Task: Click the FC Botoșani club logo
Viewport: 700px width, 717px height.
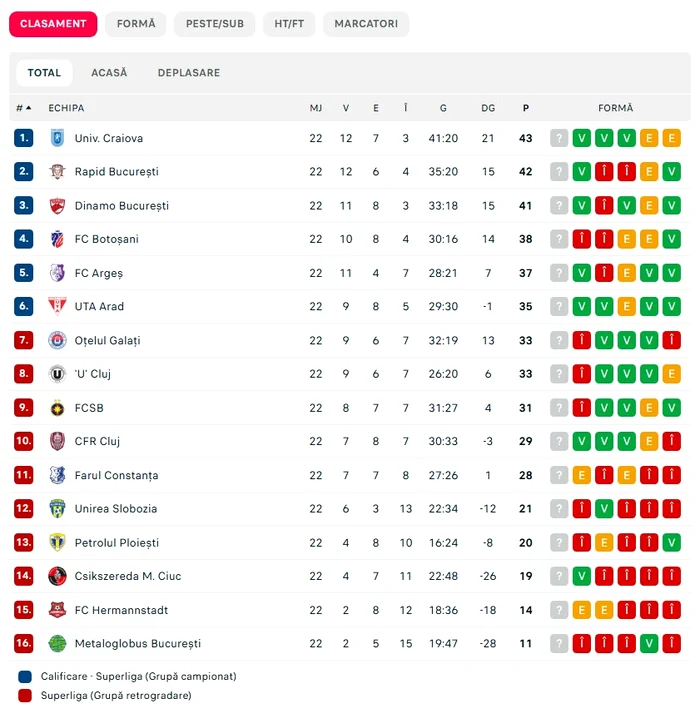Action: (57, 239)
